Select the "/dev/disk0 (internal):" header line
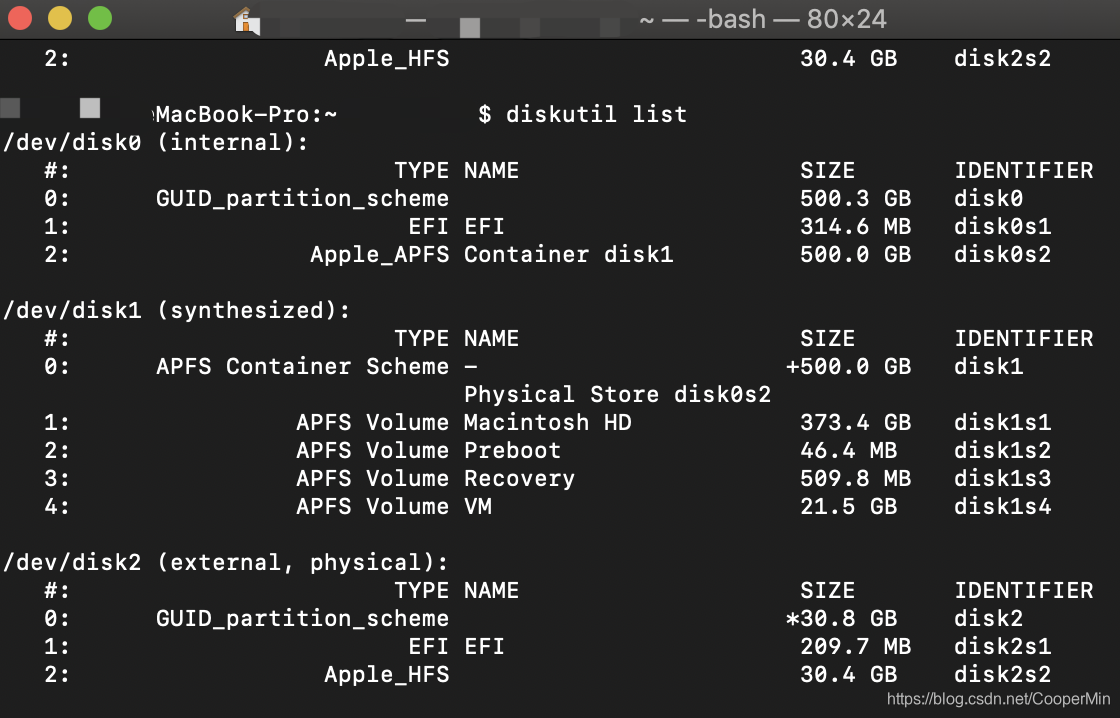 (157, 142)
